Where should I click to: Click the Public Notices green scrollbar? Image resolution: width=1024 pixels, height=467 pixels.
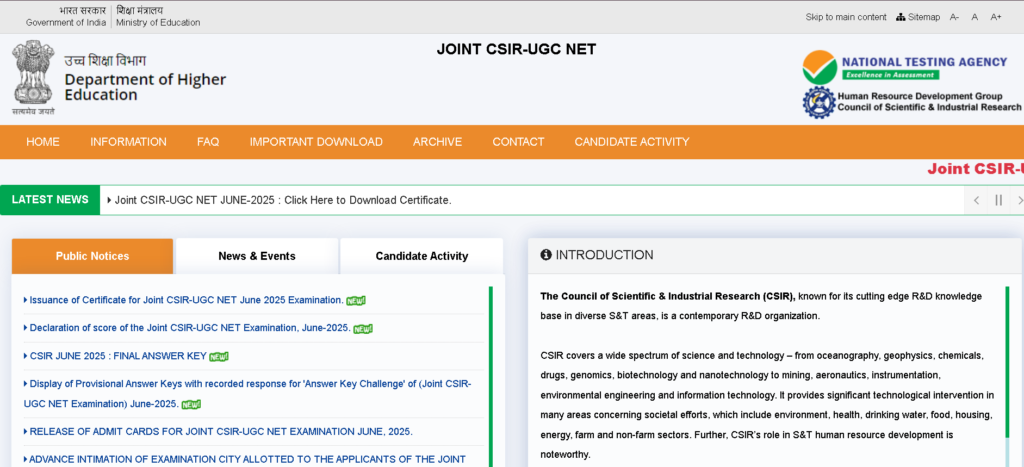(490, 376)
